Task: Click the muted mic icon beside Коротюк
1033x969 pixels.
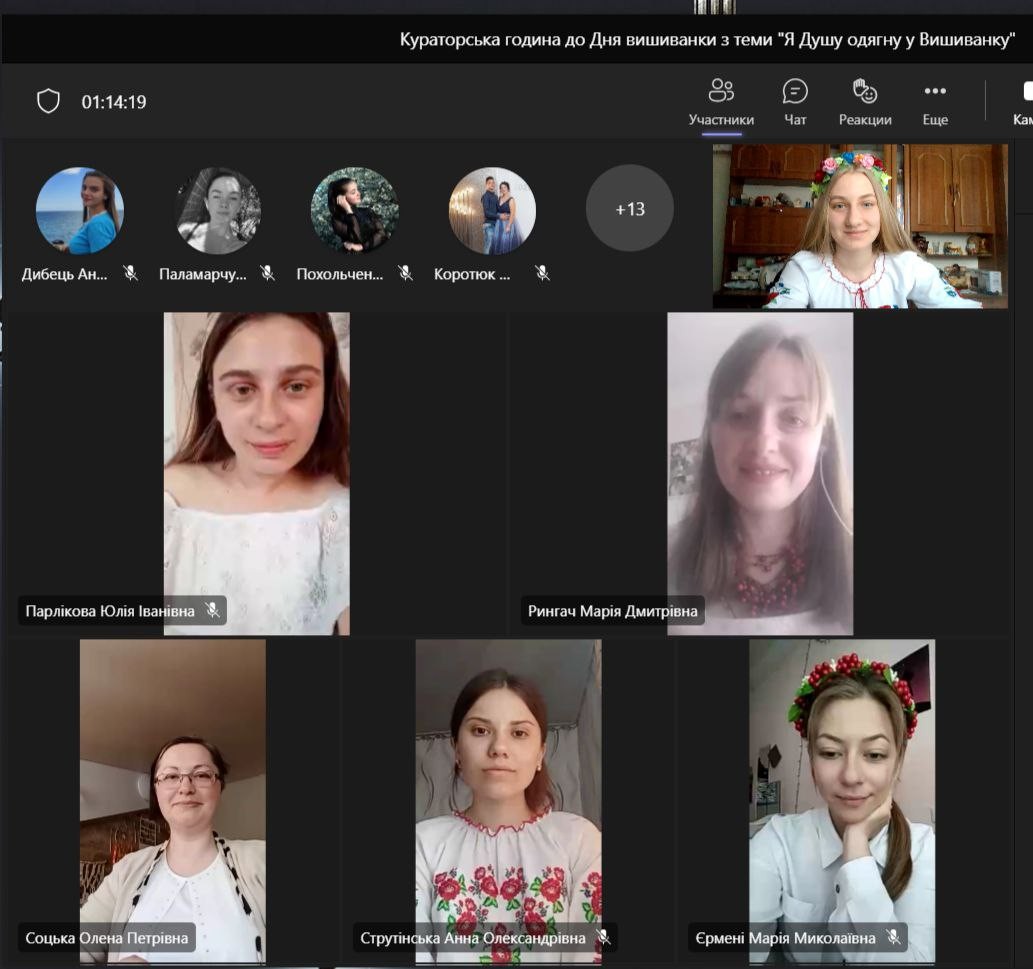Action: click(x=542, y=273)
